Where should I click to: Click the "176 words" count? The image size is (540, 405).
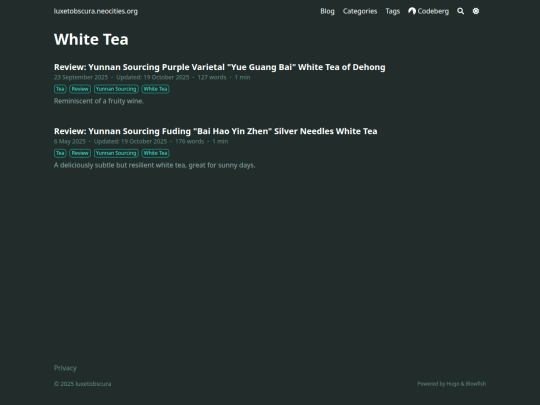coord(189,142)
